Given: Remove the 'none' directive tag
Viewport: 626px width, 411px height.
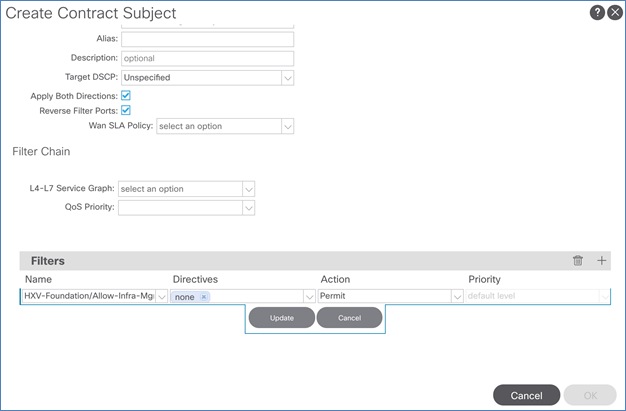Looking at the screenshot, I should (204, 297).
